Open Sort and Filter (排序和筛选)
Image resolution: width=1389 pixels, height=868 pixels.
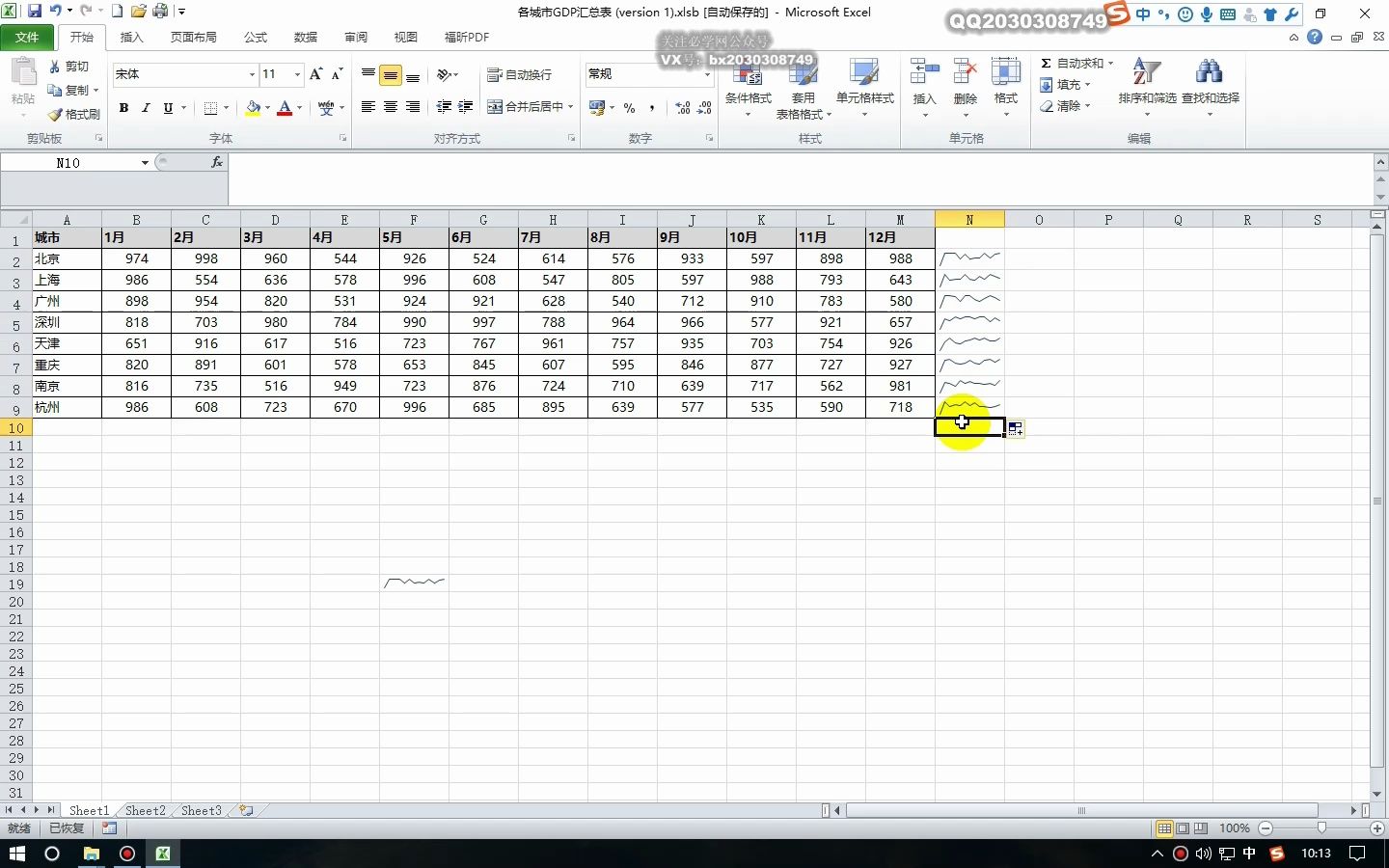tap(1147, 87)
